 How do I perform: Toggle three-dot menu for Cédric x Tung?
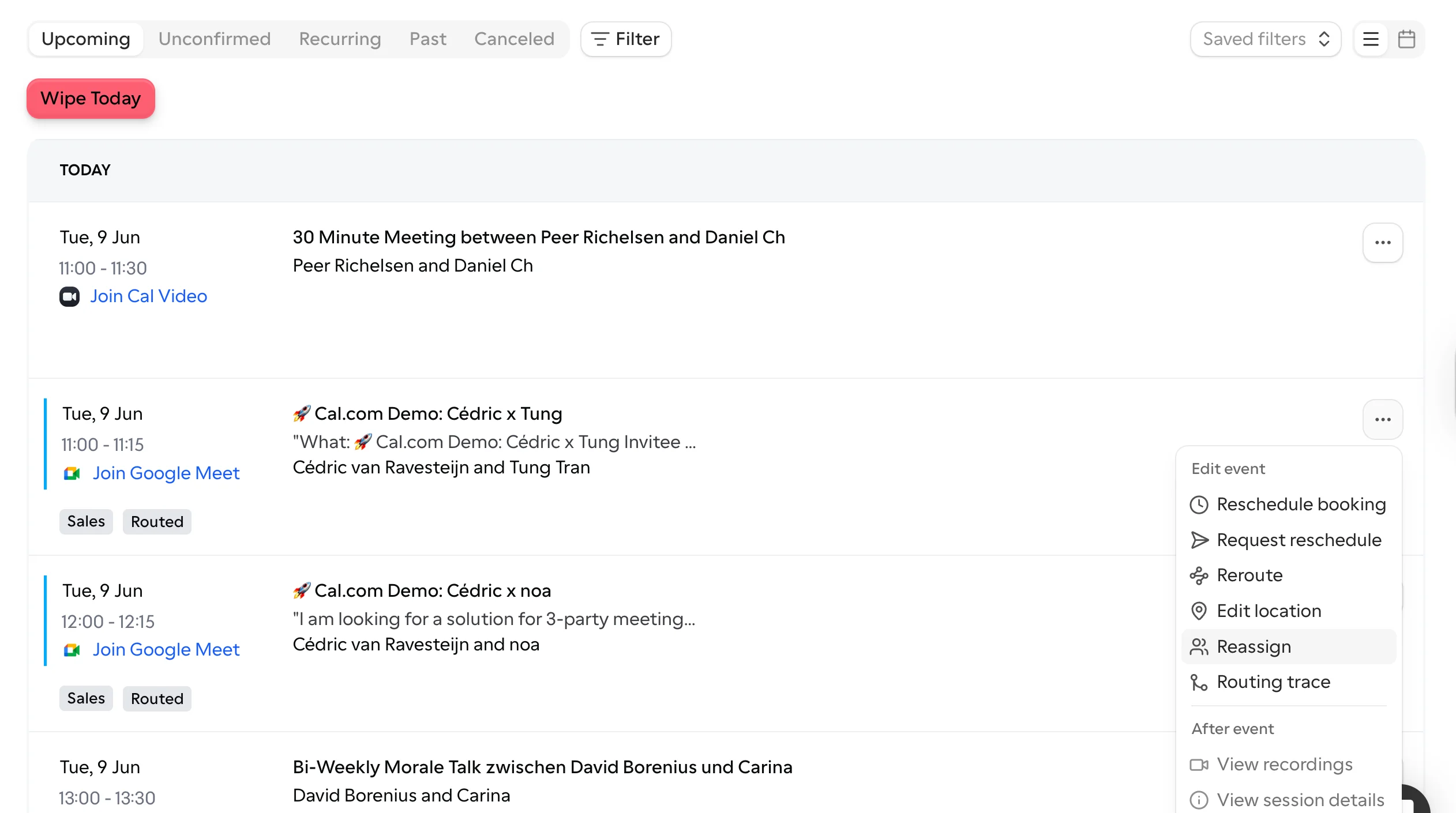pyautogui.click(x=1383, y=419)
